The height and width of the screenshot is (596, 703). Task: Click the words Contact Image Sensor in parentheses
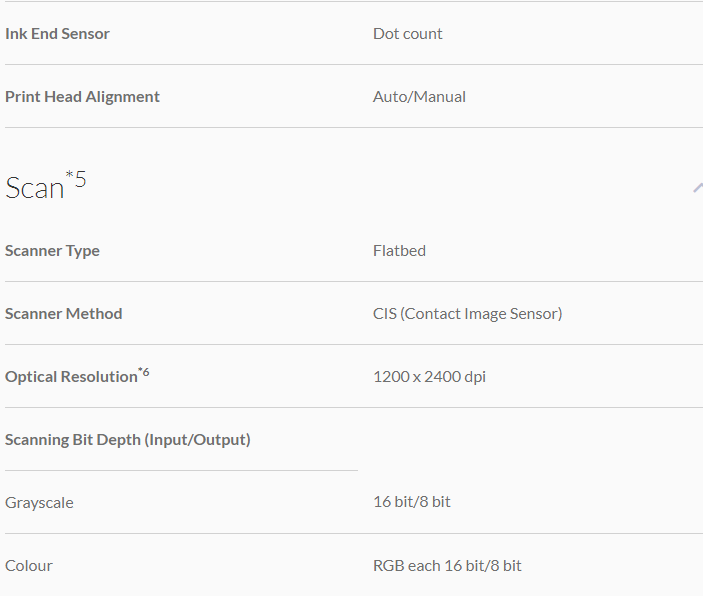[x=482, y=314]
